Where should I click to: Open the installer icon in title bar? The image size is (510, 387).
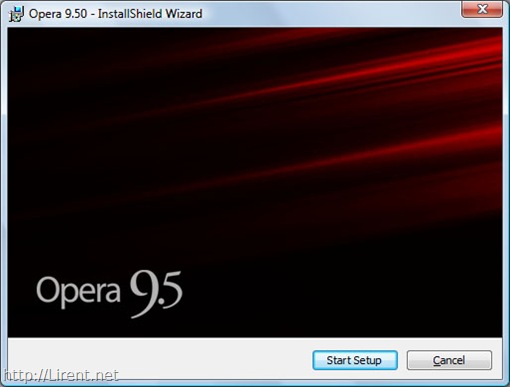coord(16,14)
